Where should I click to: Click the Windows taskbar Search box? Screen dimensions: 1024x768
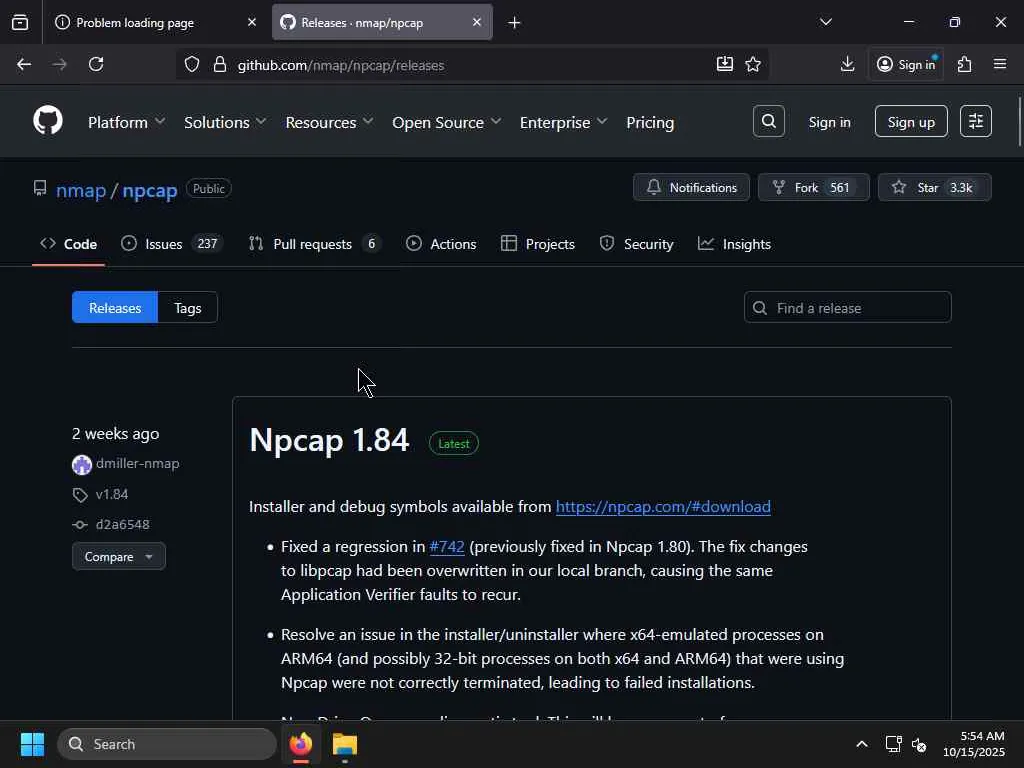(x=167, y=744)
